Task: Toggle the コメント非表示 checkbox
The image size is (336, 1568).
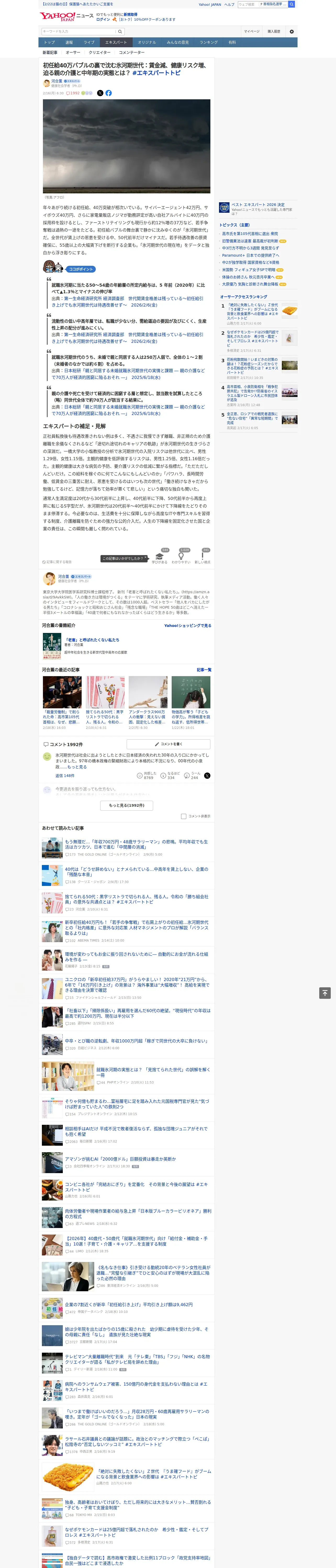Action: point(183,816)
